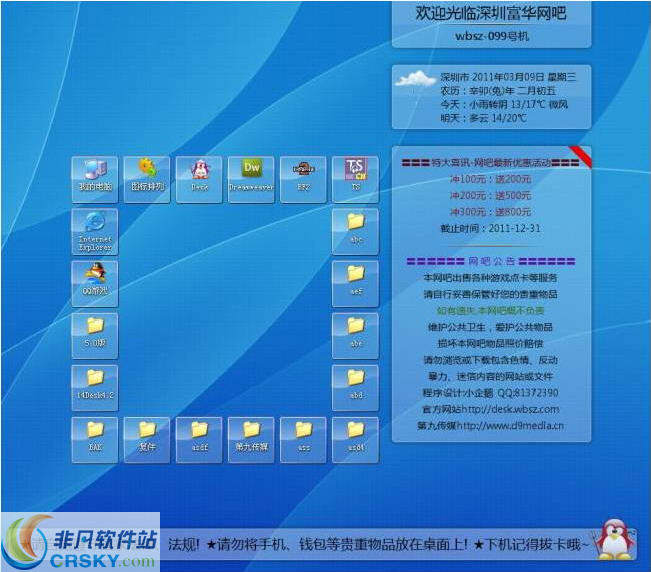This screenshot has width=651, height=572.
Task: Open the TS purple icon tile
Action: click(356, 180)
